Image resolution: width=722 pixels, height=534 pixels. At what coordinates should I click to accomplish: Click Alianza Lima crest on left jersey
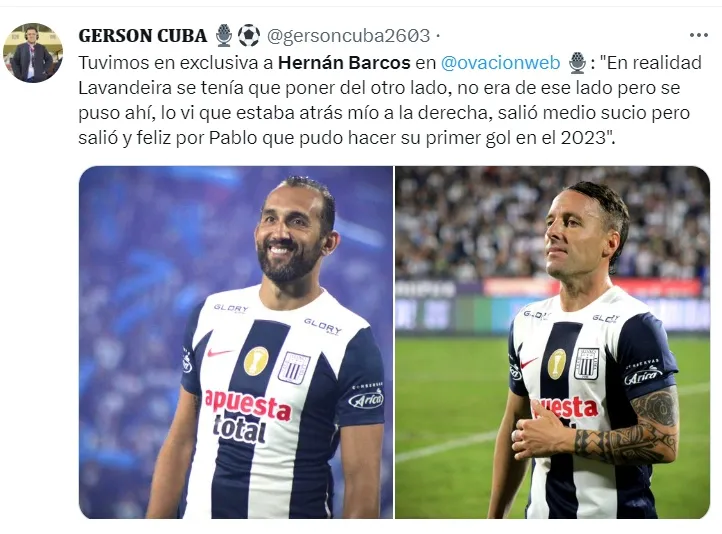294,367
